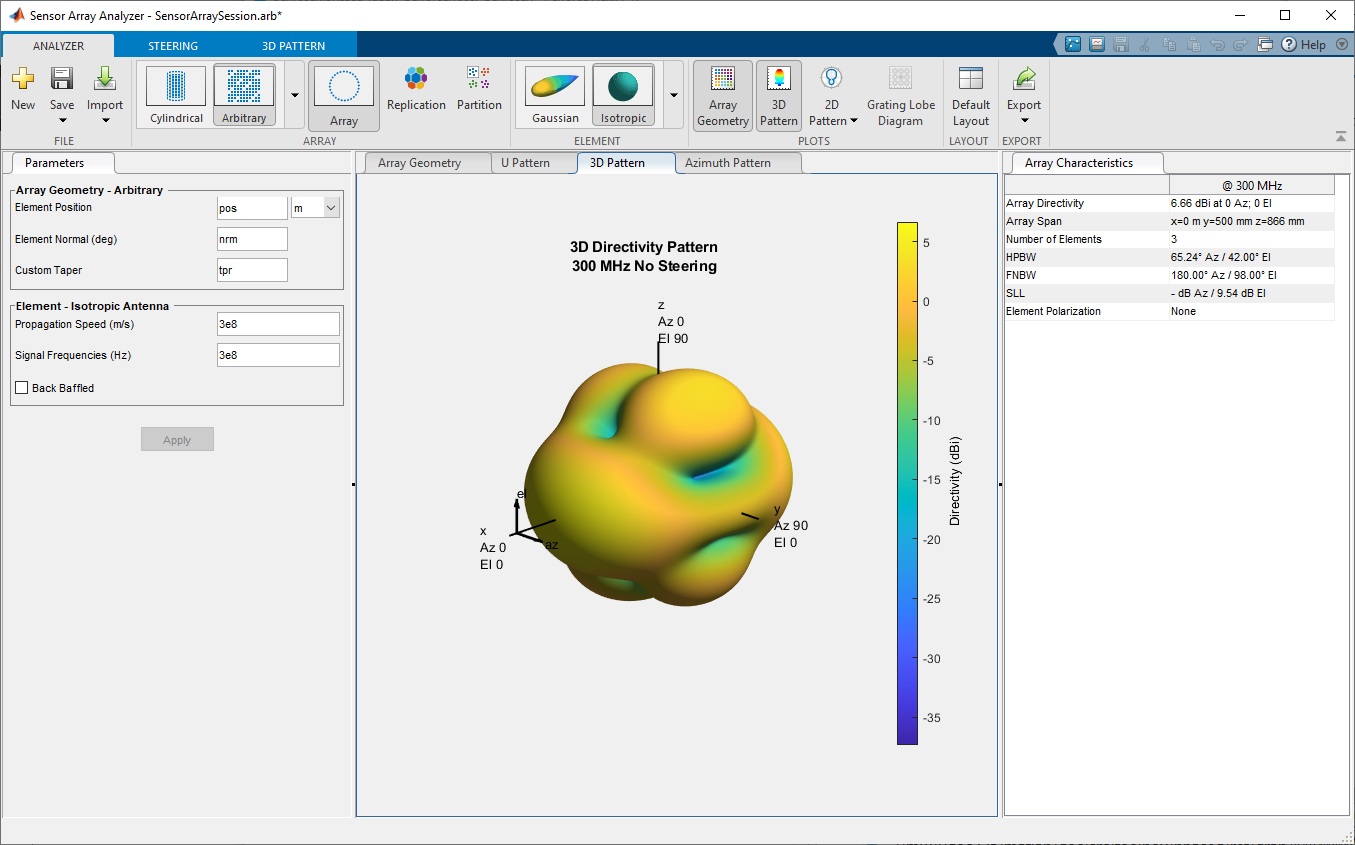This screenshot has width=1355, height=845.
Task: Click the Signal Frequencies input field
Action: [x=278, y=355]
